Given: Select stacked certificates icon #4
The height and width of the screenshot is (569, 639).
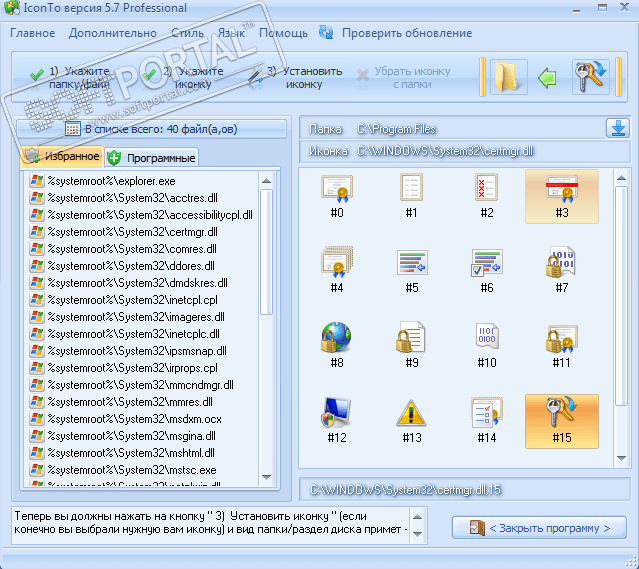Looking at the screenshot, I should [337, 271].
